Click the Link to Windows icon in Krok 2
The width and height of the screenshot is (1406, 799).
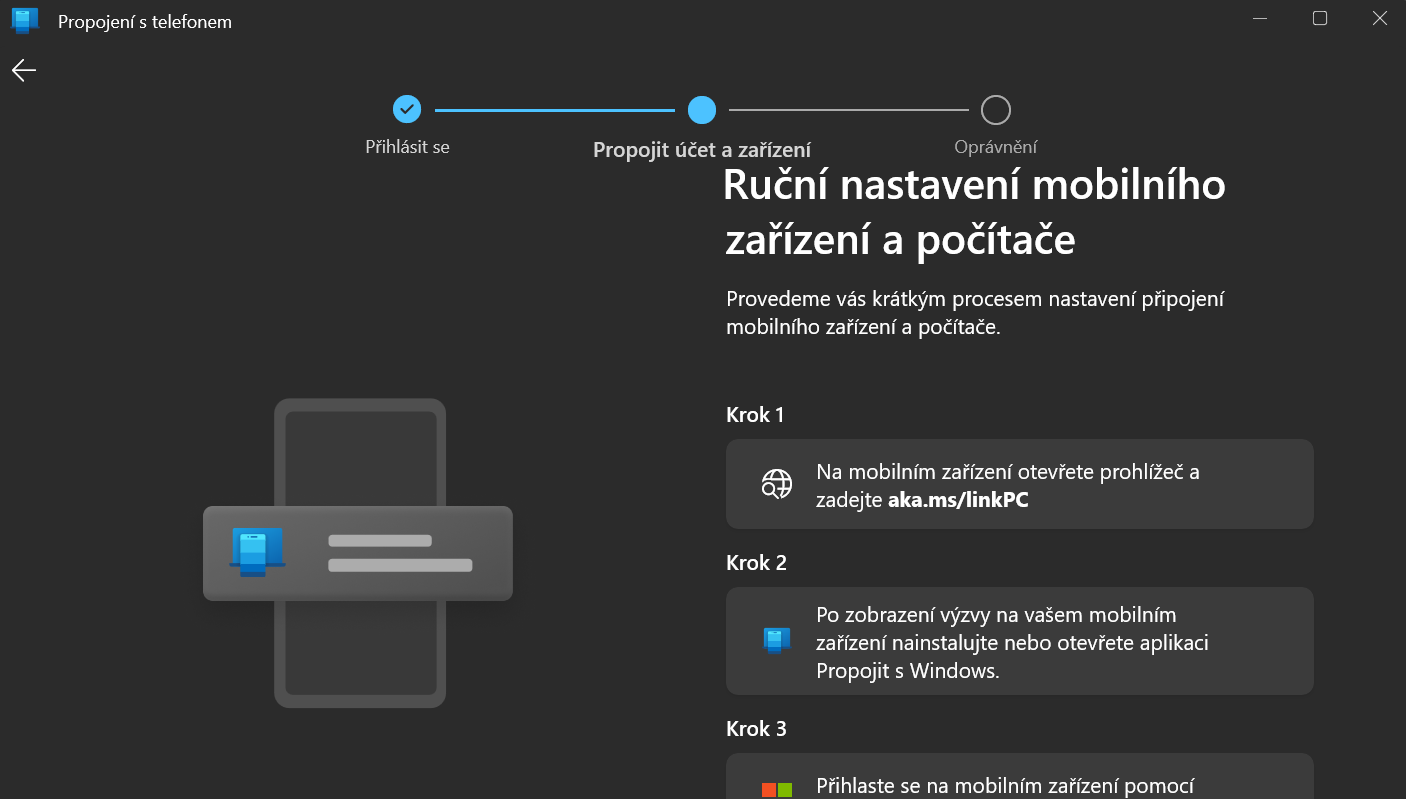(777, 641)
